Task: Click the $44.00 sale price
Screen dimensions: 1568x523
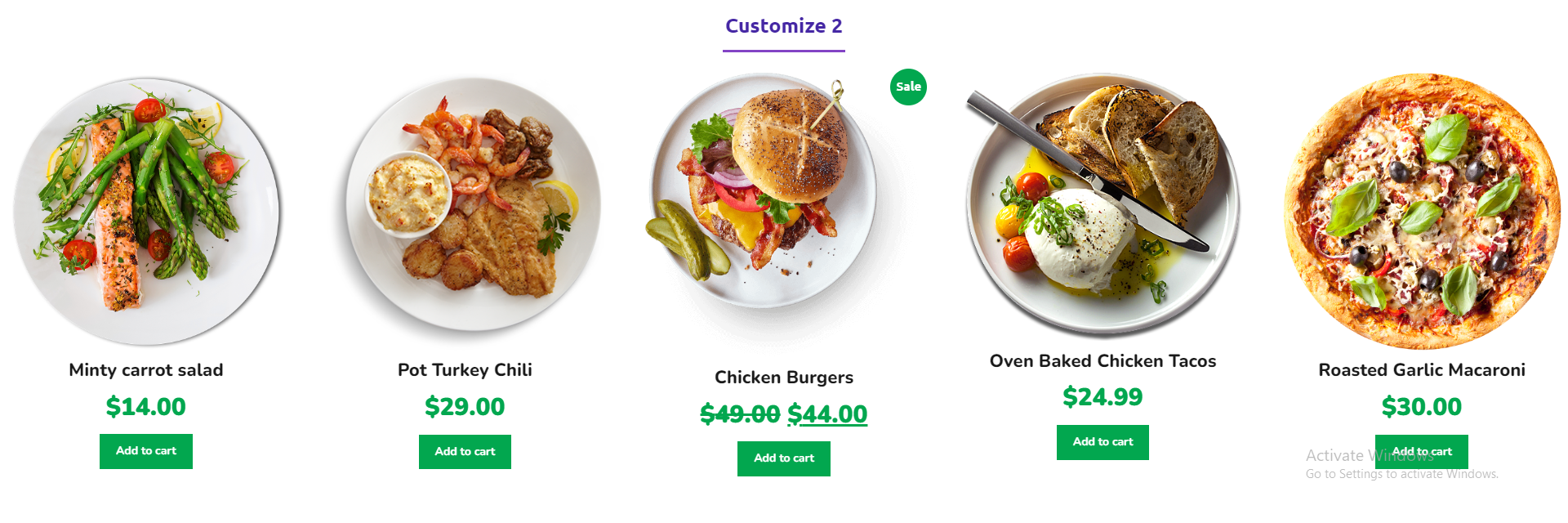Action: tap(827, 414)
